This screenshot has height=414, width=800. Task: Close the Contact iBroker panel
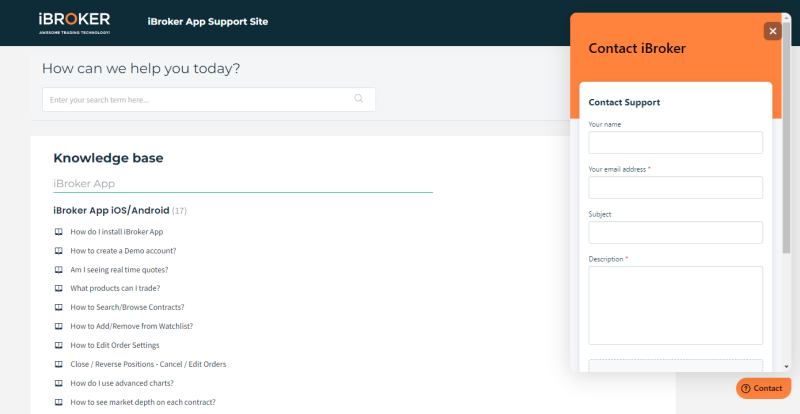coord(772,31)
